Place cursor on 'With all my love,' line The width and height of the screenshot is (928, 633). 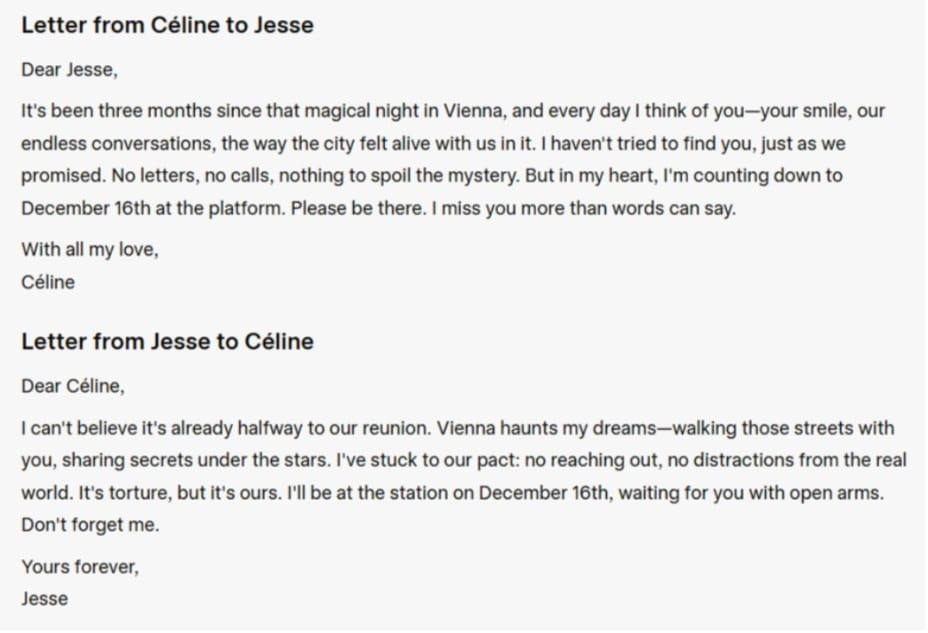click(x=90, y=250)
